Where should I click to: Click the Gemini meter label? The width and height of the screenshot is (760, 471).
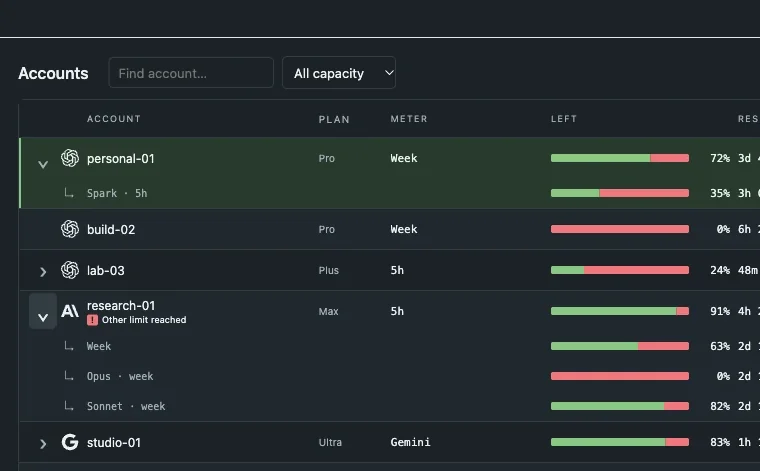(x=411, y=442)
